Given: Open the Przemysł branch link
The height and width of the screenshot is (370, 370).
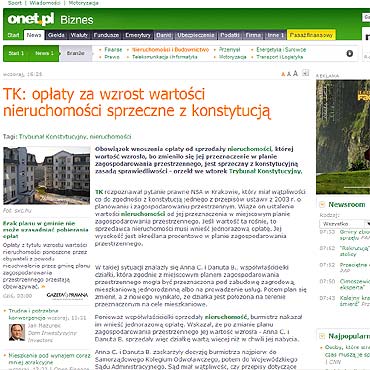Looking at the screenshot, I should tap(229, 50).
